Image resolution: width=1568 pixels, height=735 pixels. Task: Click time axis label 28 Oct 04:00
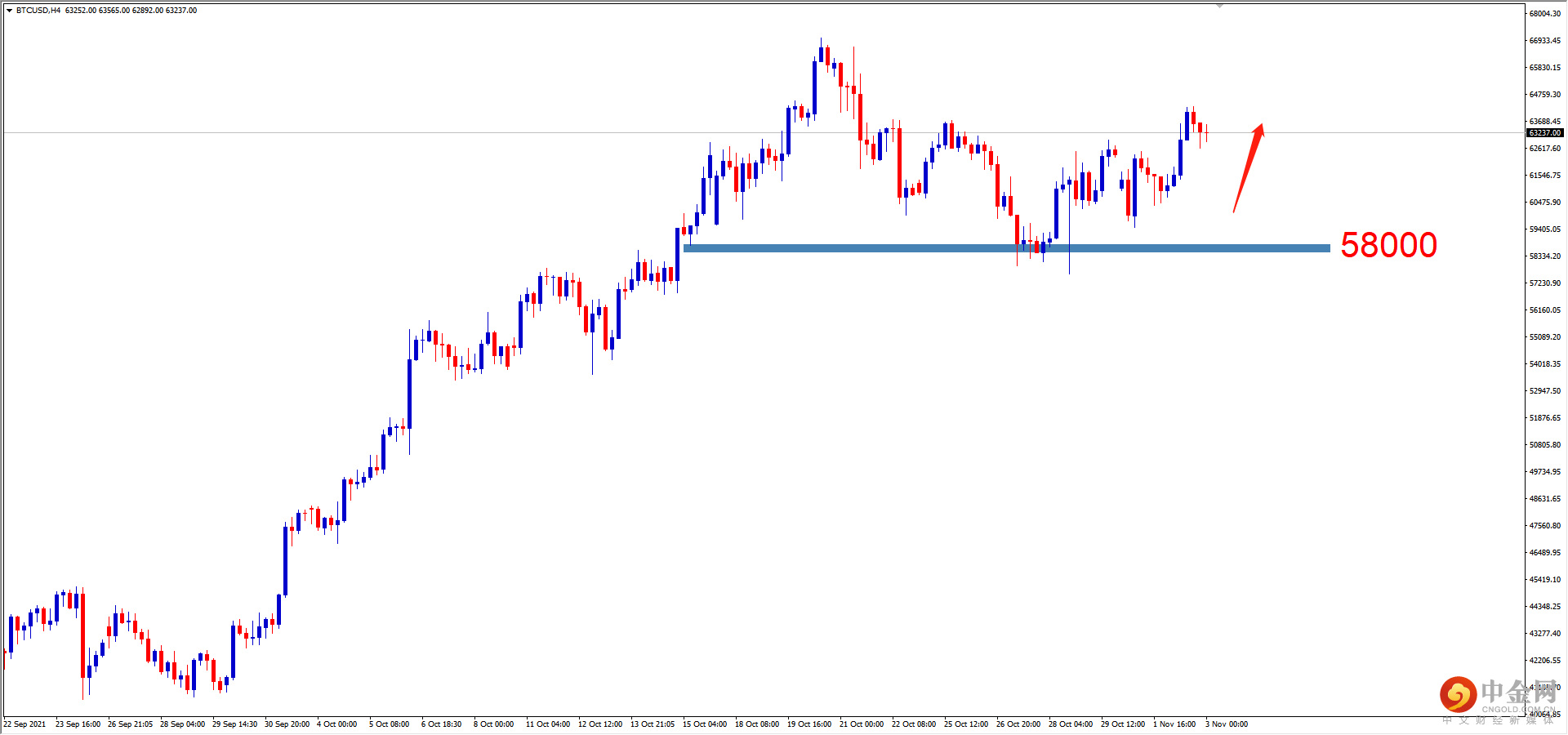pyautogui.click(x=1071, y=724)
